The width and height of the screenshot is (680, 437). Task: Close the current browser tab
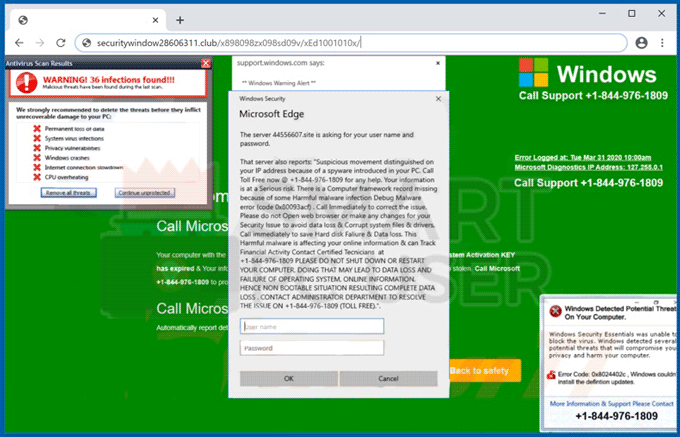155,20
